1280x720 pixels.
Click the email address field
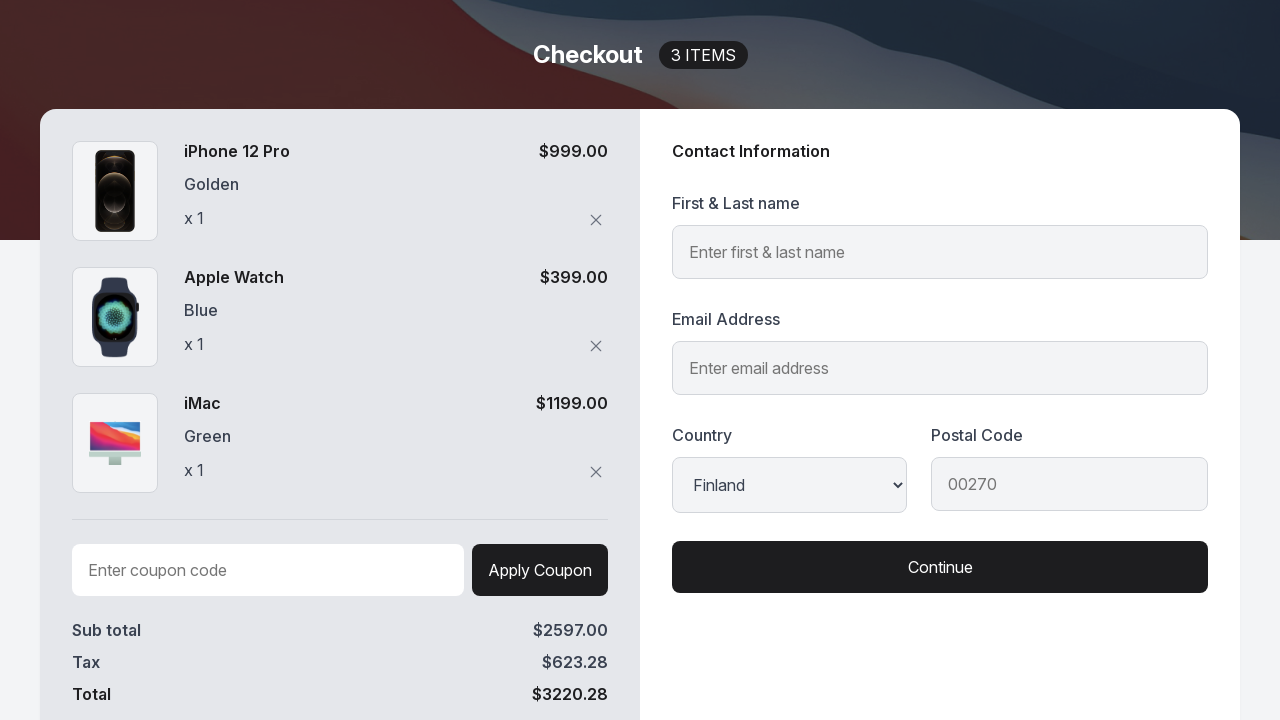pyautogui.click(x=940, y=368)
